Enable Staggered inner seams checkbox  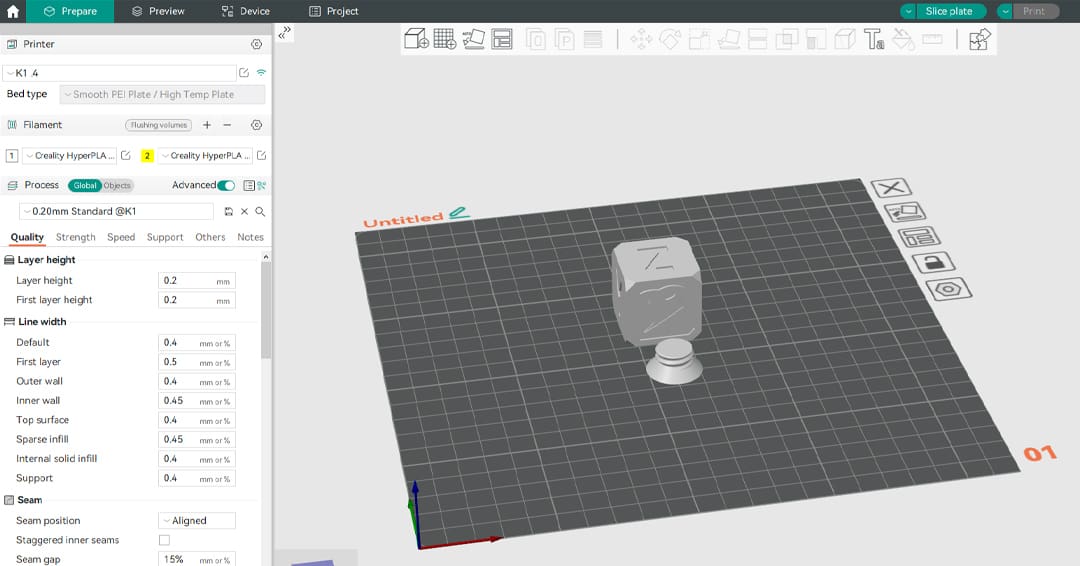coord(164,540)
